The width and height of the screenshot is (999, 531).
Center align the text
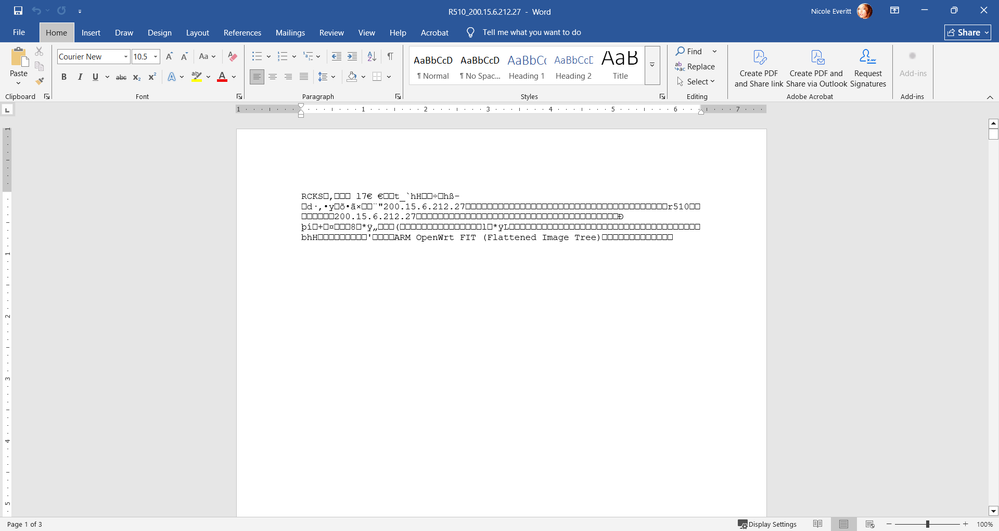pos(273,77)
